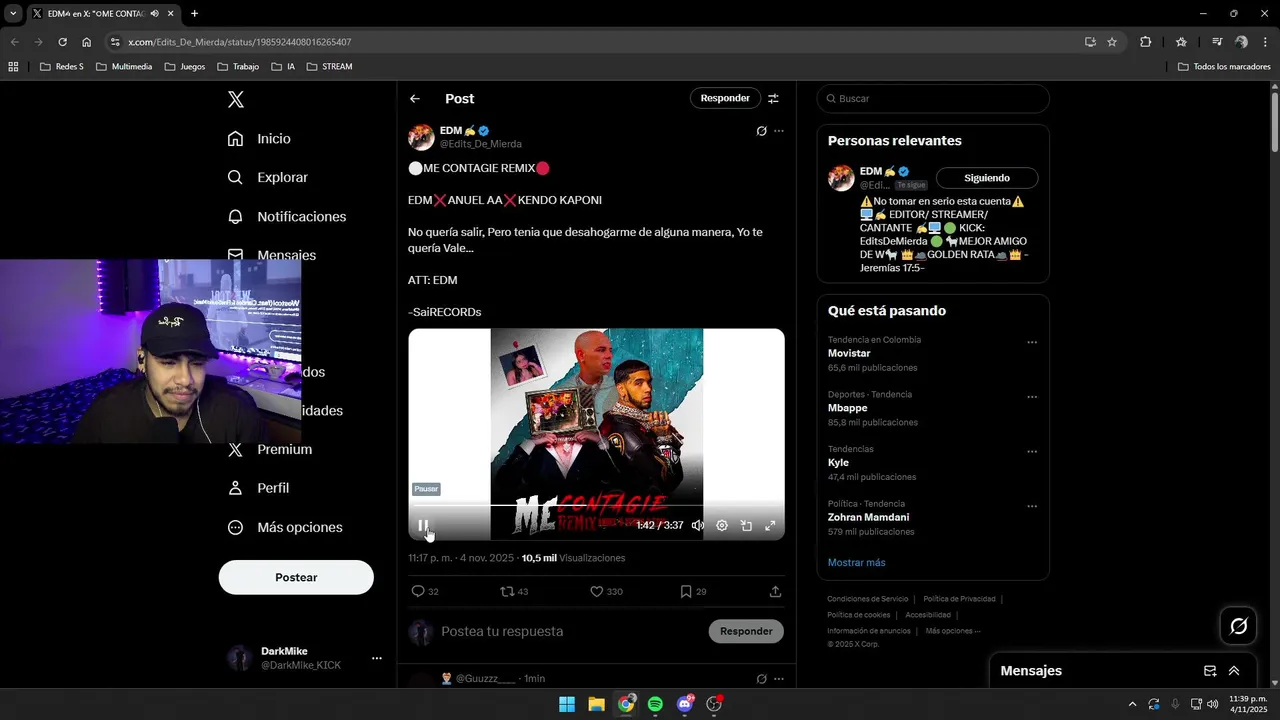Screen dimensions: 1280x720
Task: Open Zohran Mamdani trend options menu
Action: click(1032, 506)
